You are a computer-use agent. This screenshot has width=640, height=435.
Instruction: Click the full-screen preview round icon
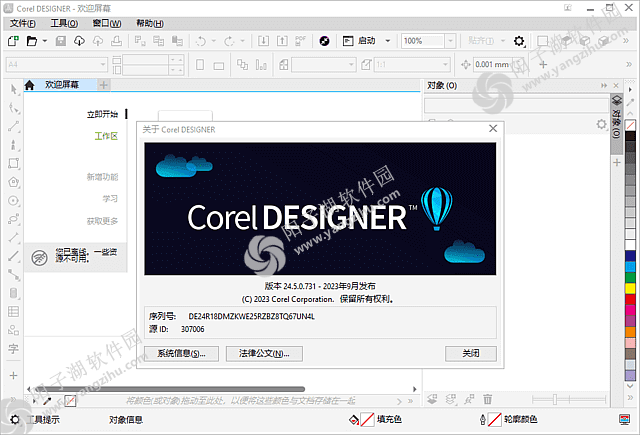point(324,41)
